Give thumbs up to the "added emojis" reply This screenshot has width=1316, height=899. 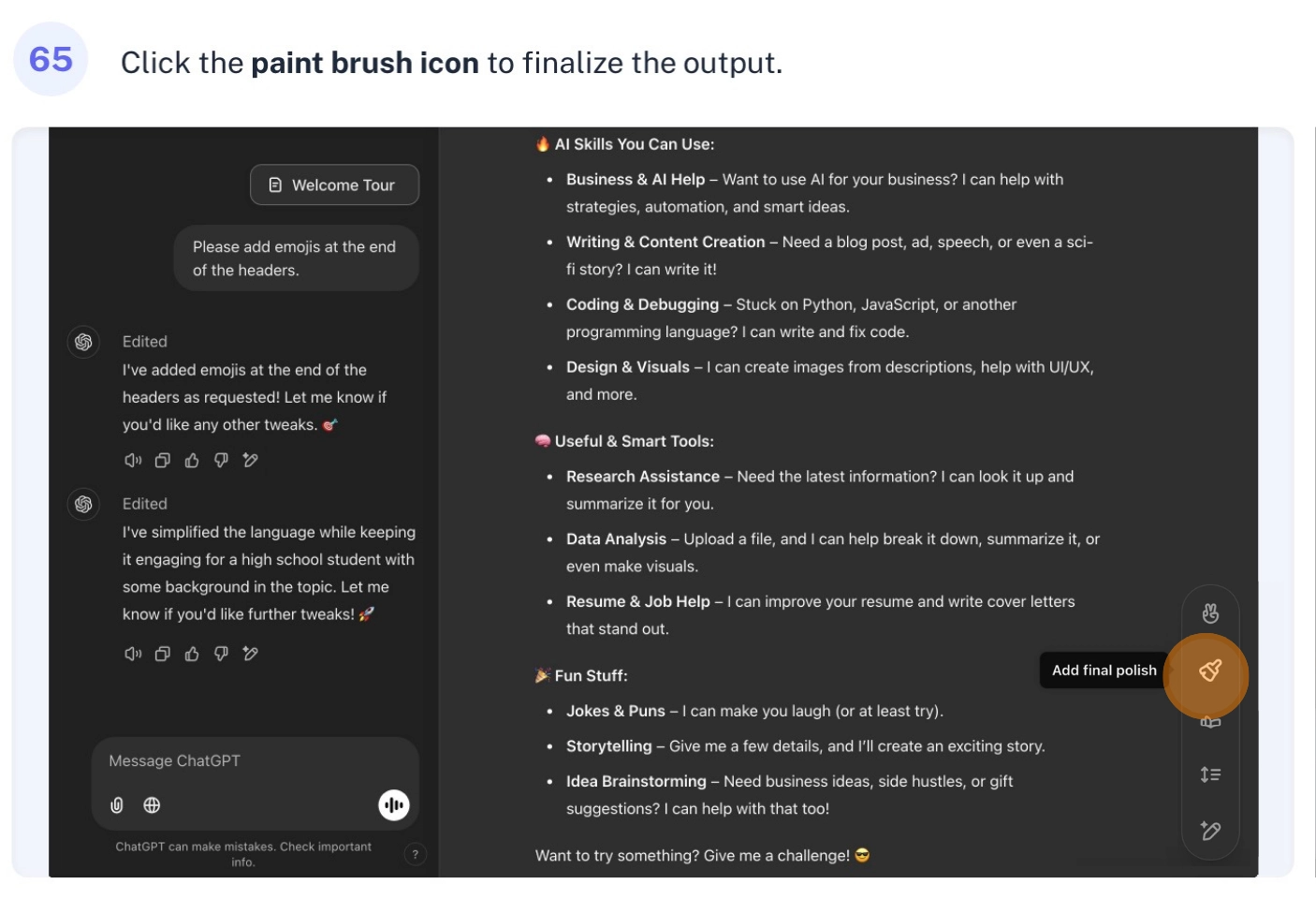(x=192, y=460)
